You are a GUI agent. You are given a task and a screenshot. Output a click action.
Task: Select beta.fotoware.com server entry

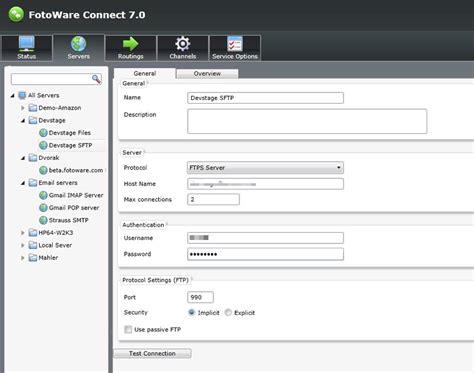pos(76,170)
